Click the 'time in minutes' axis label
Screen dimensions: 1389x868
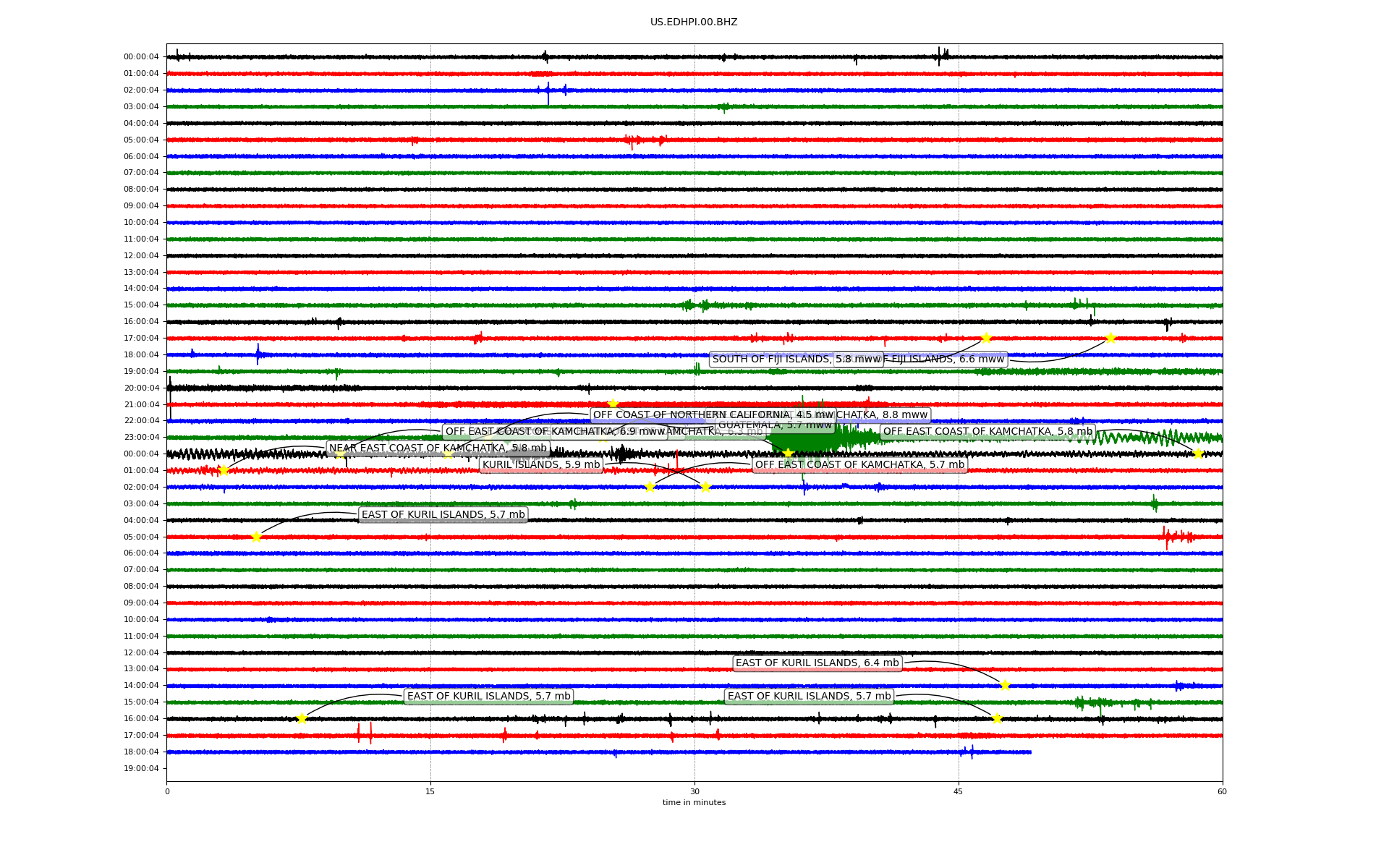(x=694, y=802)
